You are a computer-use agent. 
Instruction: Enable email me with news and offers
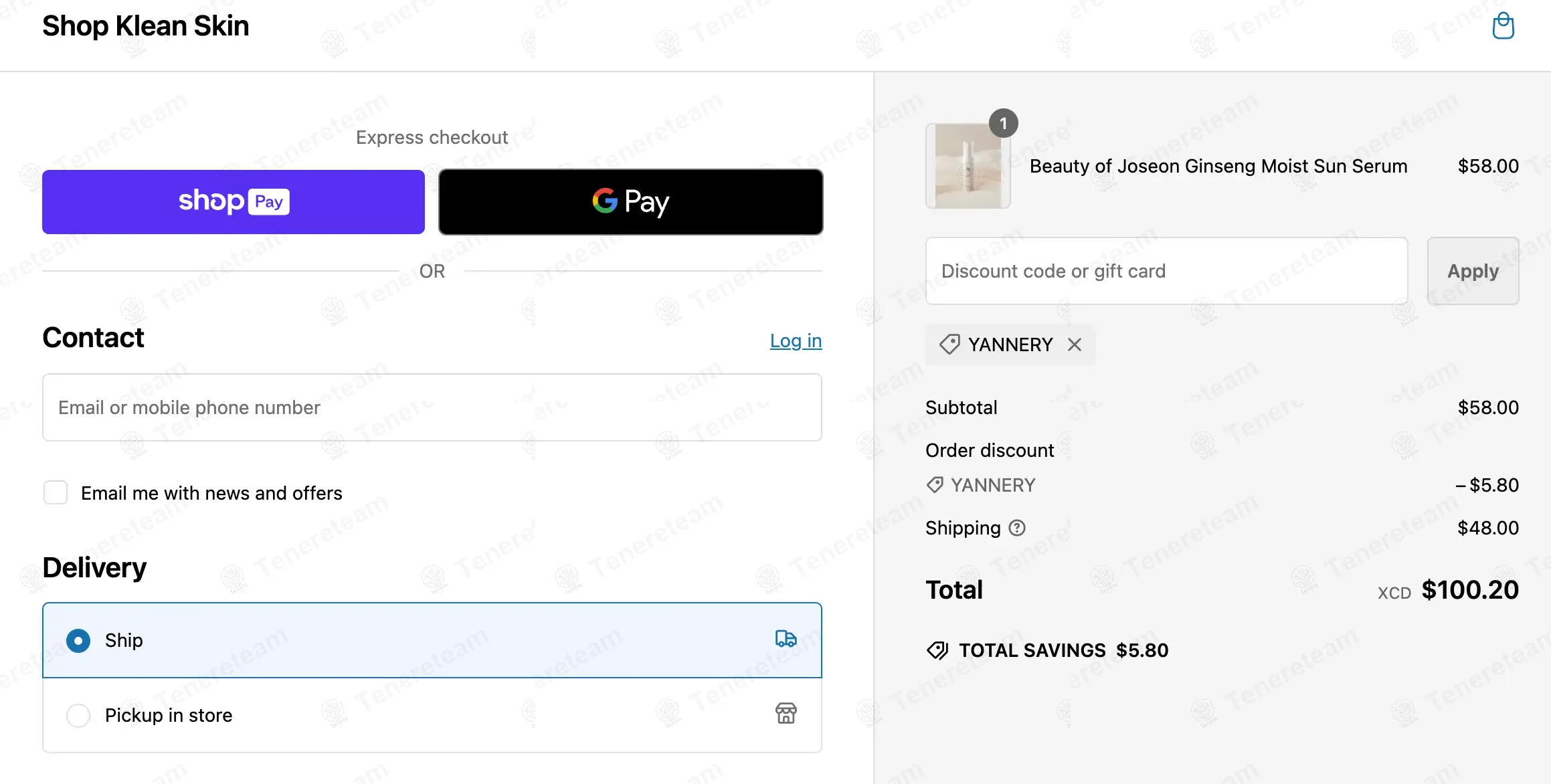pyautogui.click(x=56, y=493)
